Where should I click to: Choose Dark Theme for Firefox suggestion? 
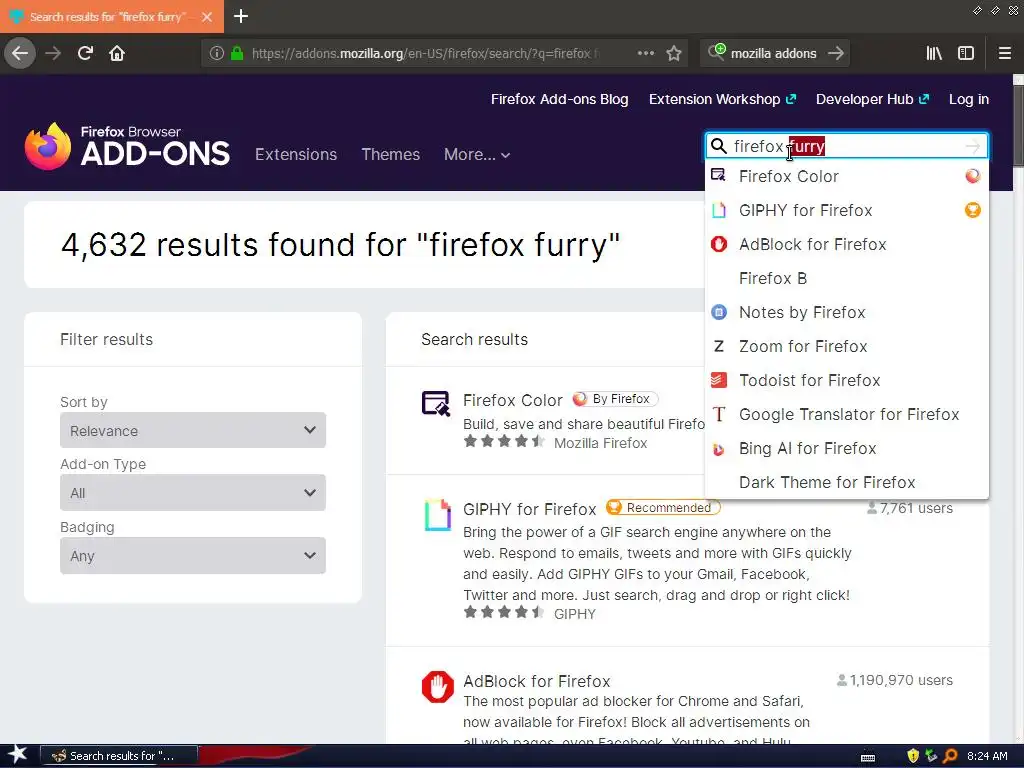[846, 482]
